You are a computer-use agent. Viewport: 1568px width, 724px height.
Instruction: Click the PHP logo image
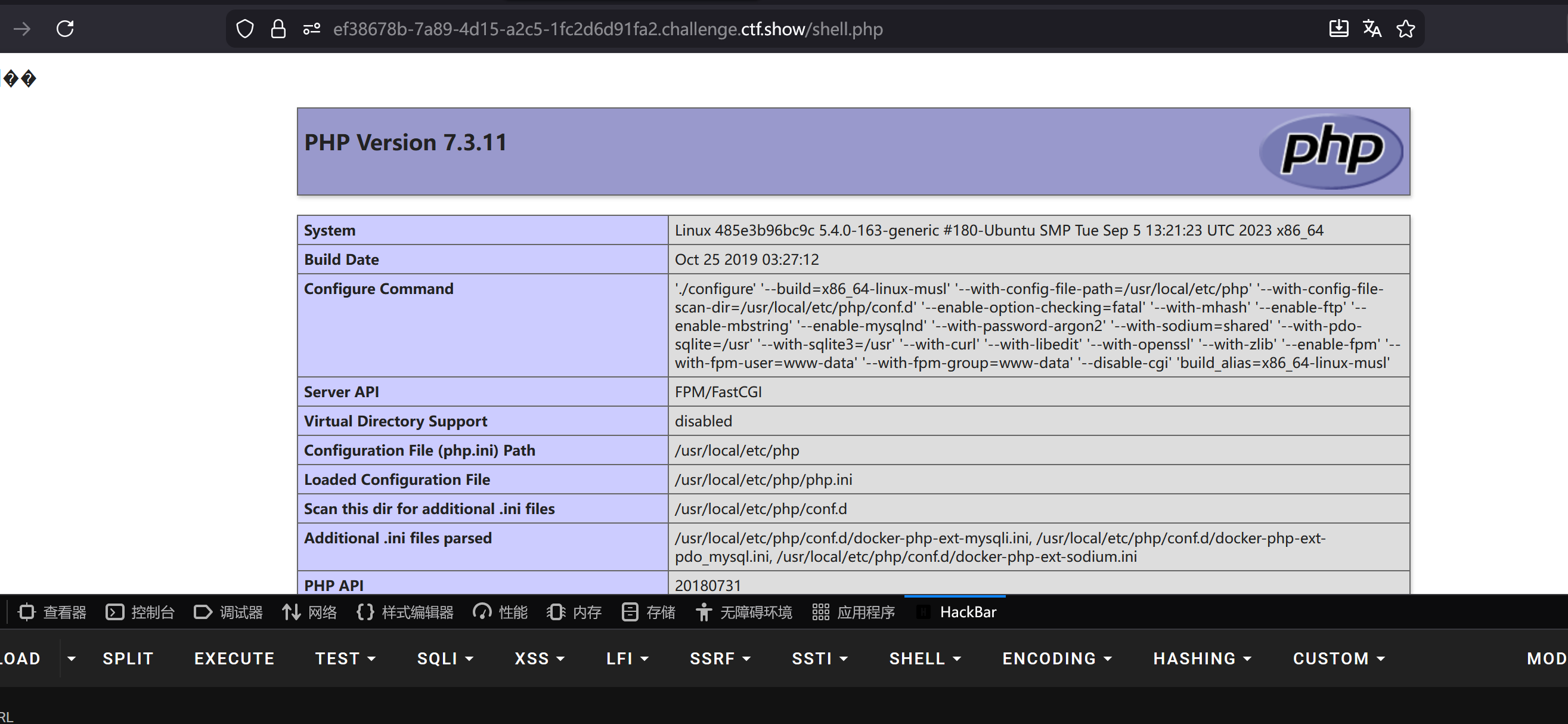[1331, 151]
